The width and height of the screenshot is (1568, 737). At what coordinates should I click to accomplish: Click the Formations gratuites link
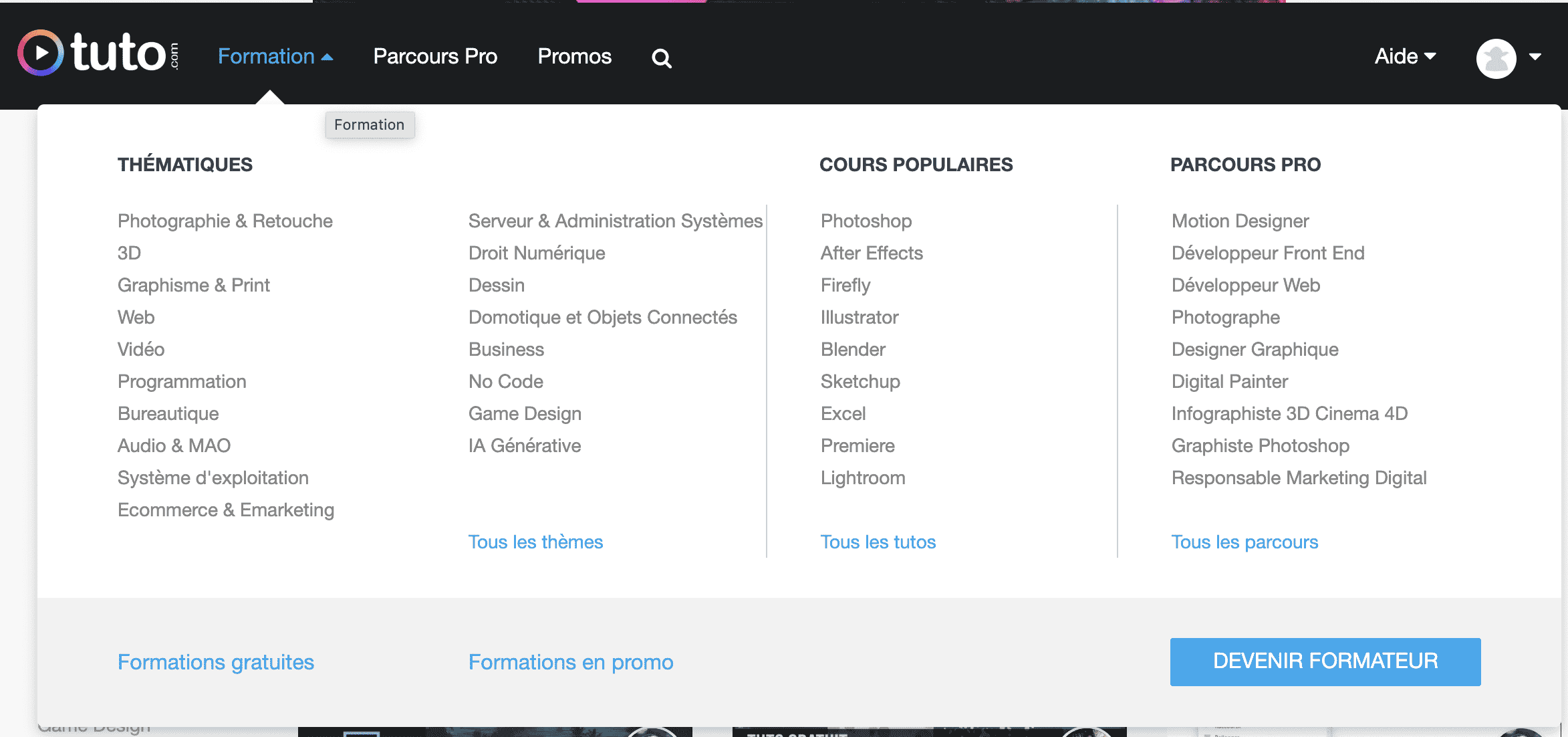pyautogui.click(x=215, y=662)
